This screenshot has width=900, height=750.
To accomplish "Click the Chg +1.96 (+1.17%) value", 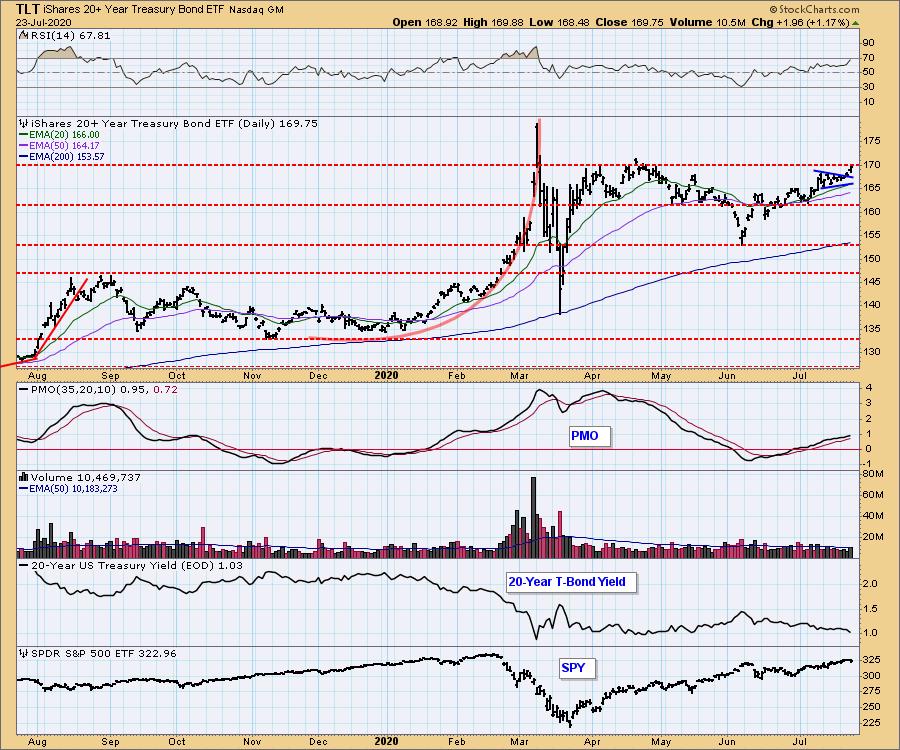I will (800, 22).
